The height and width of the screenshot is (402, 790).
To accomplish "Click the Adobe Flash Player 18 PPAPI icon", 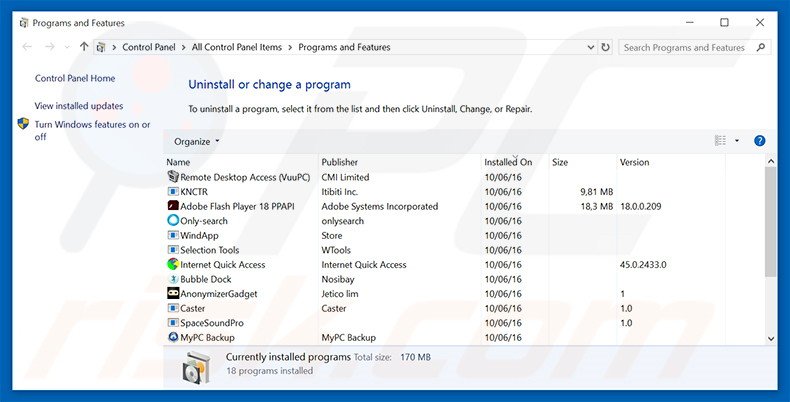I will [173, 206].
